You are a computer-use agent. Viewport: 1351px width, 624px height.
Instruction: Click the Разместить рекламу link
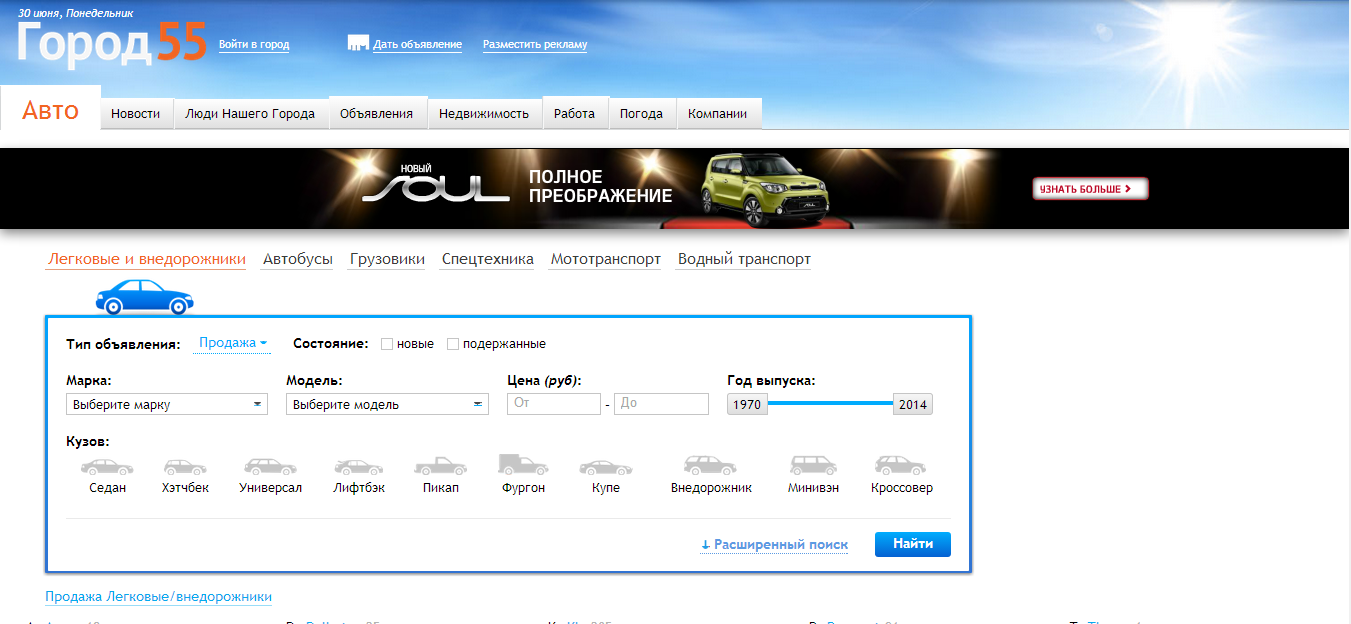pos(535,45)
